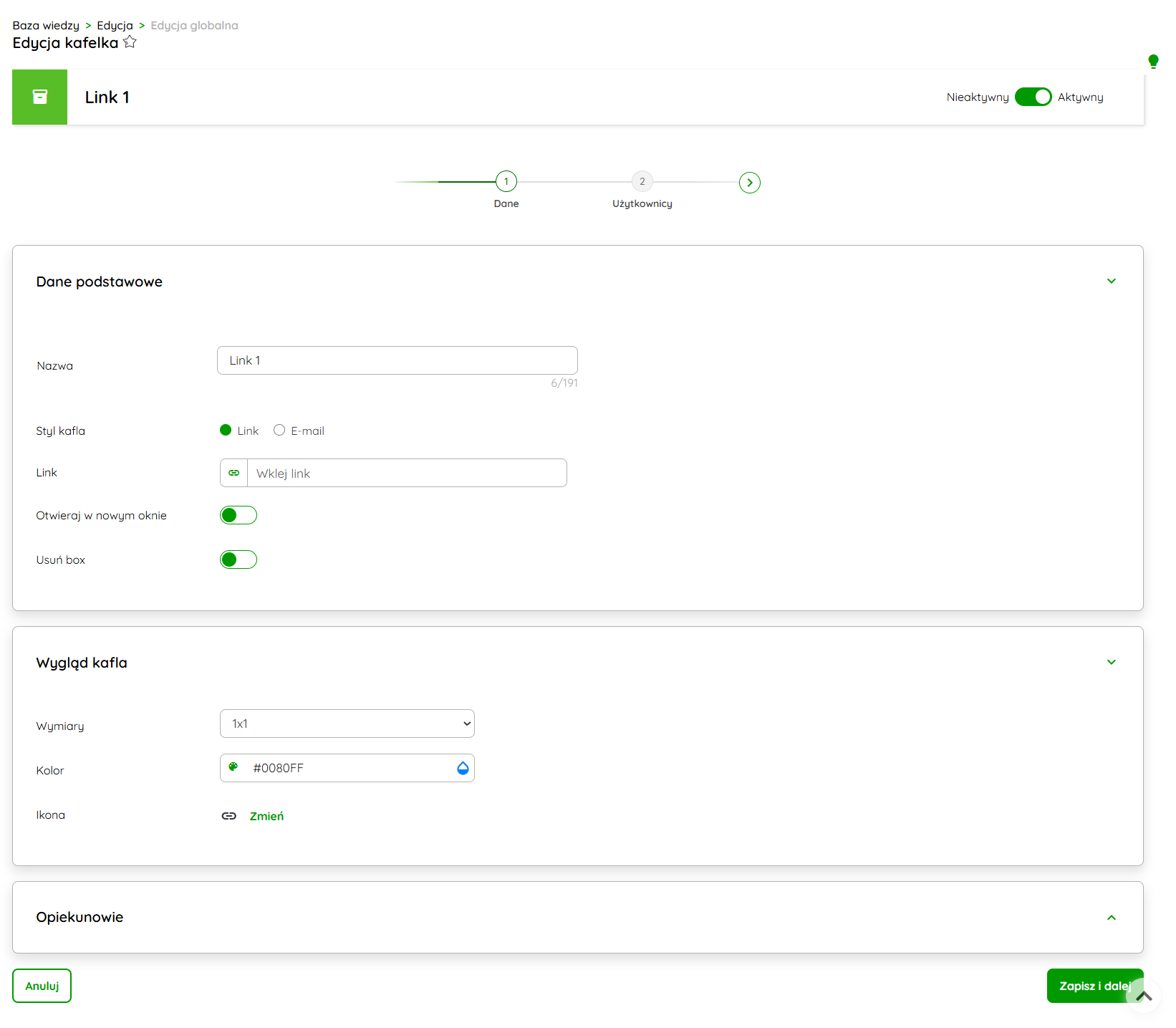The height and width of the screenshot is (1028, 1176).
Task: Click the green lightbulb hint icon
Action: click(x=1153, y=61)
